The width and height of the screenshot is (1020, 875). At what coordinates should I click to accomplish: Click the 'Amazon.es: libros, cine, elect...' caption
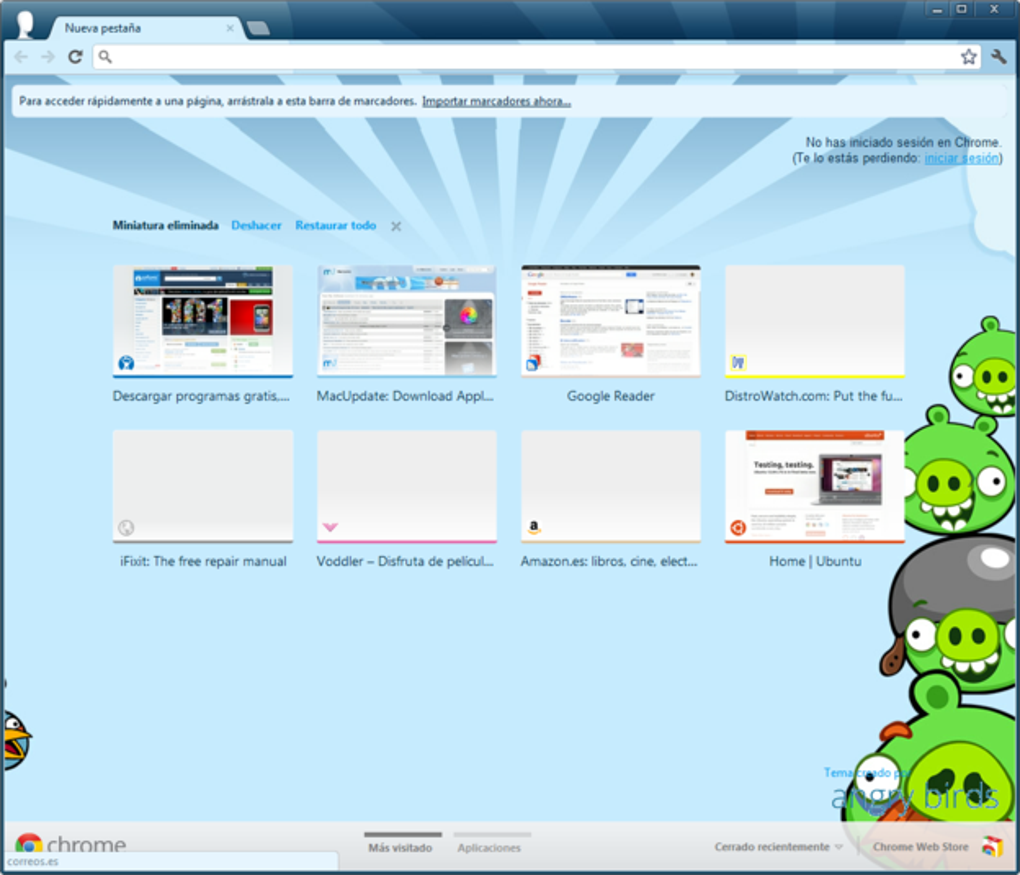click(609, 561)
